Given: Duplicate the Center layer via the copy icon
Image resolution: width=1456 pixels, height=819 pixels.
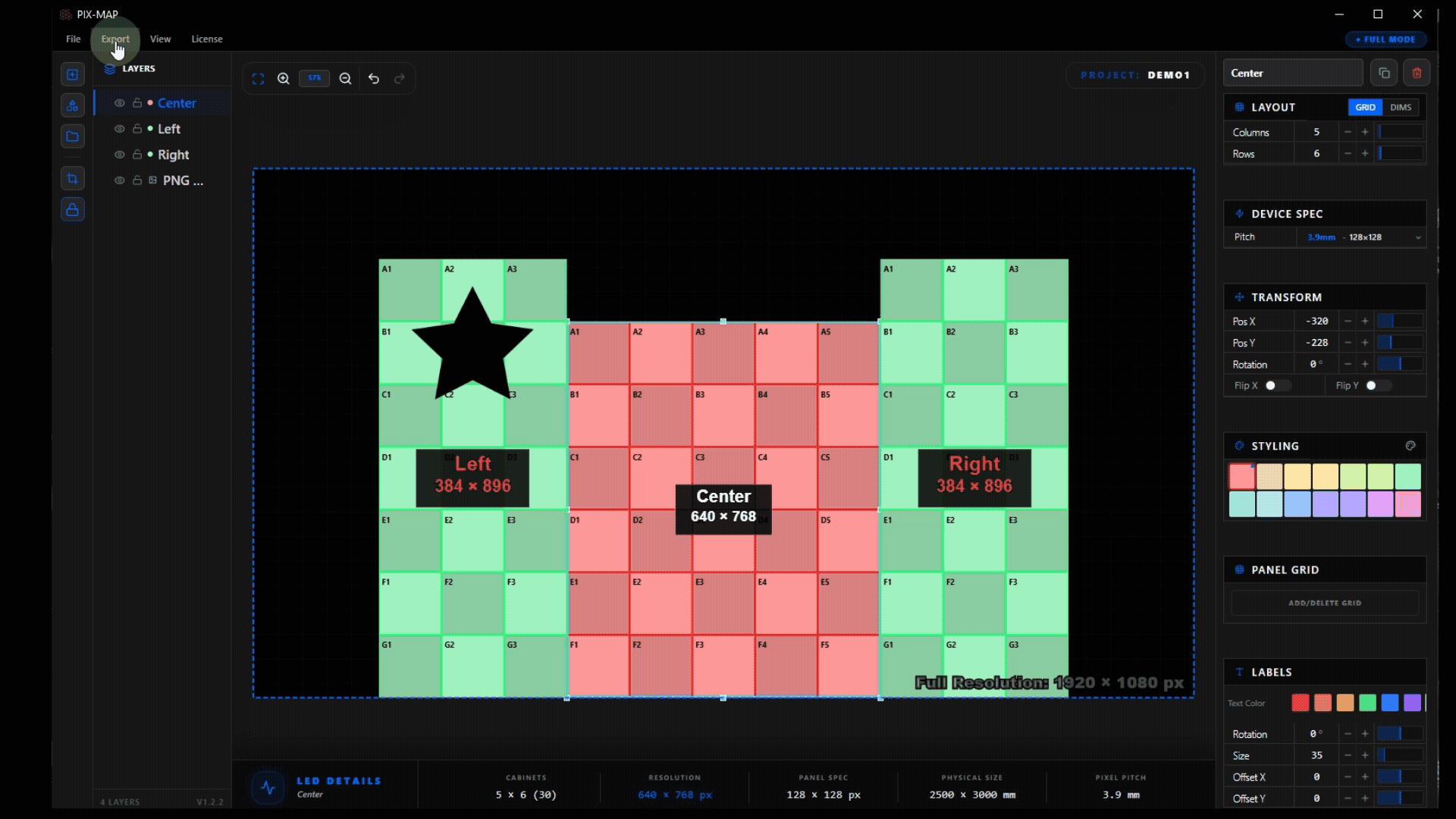Looking at the screenshot, I should coord(1384,72).
